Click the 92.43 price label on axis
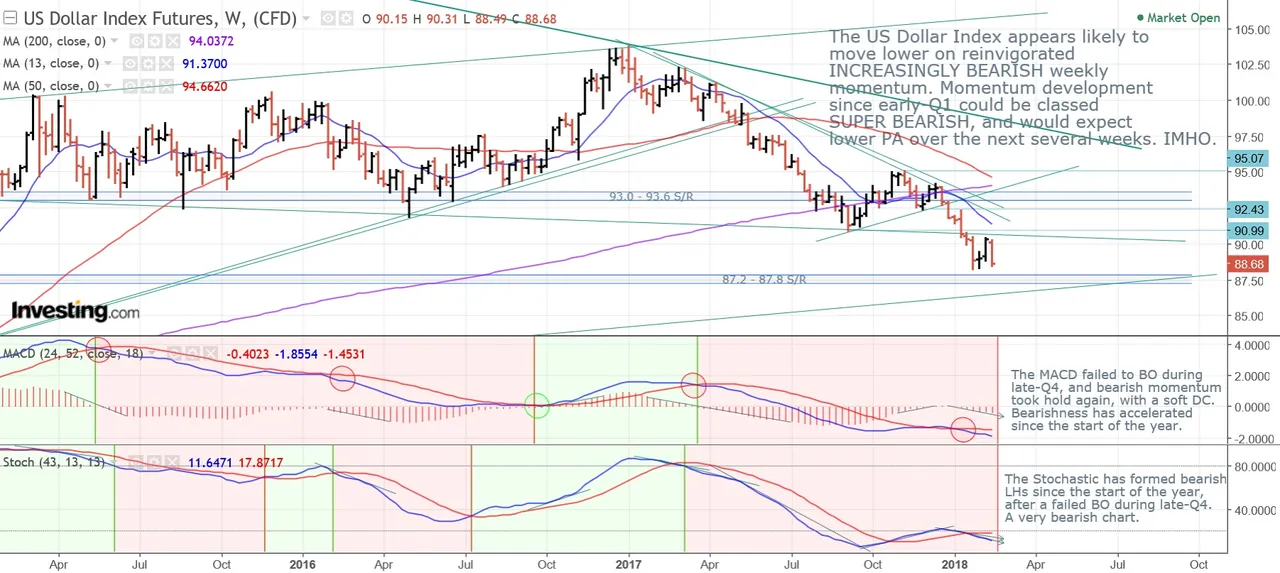The image size is (1280, 573). pos(1251,209)
